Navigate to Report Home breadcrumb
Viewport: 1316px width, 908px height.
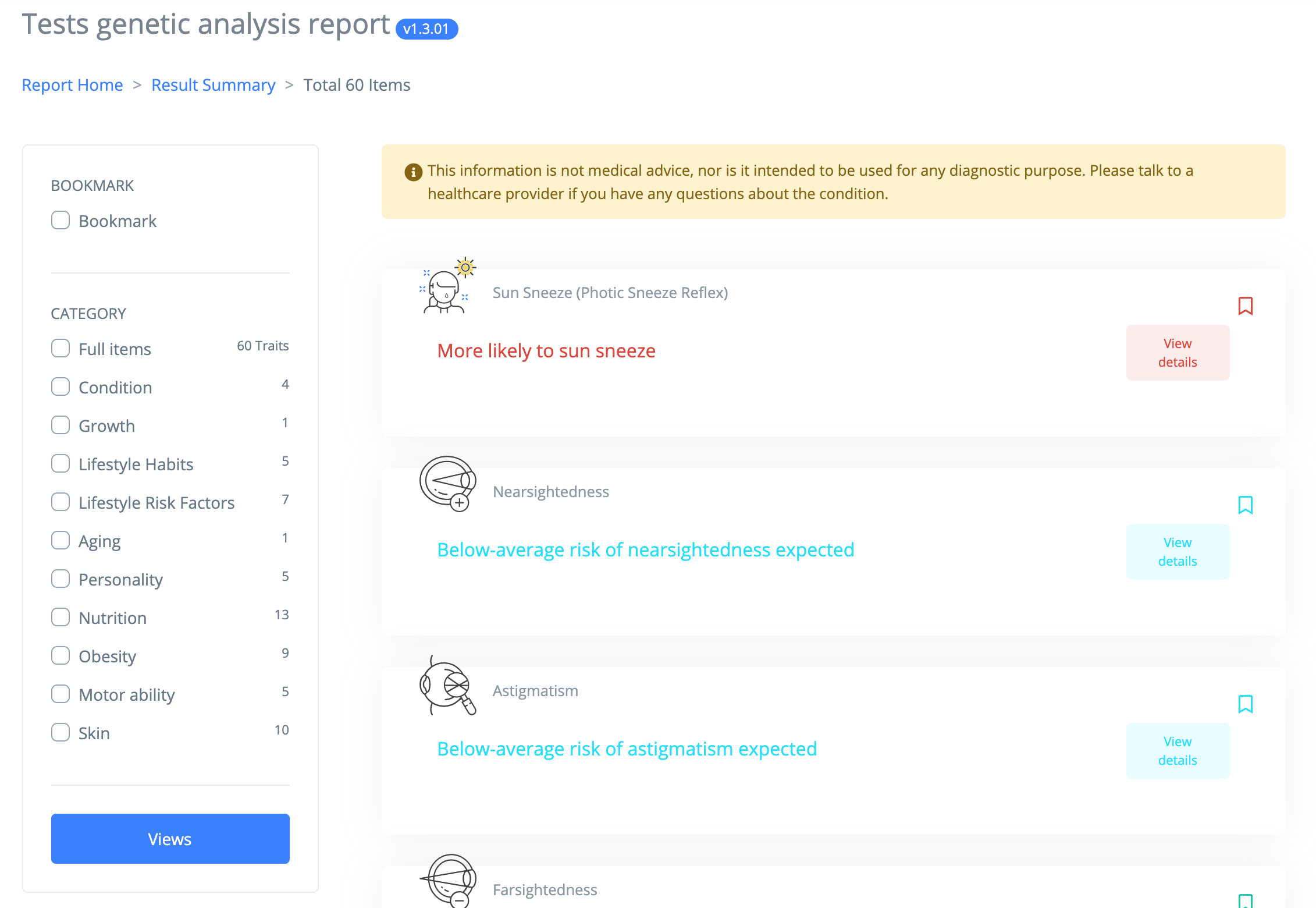(72, 84)
